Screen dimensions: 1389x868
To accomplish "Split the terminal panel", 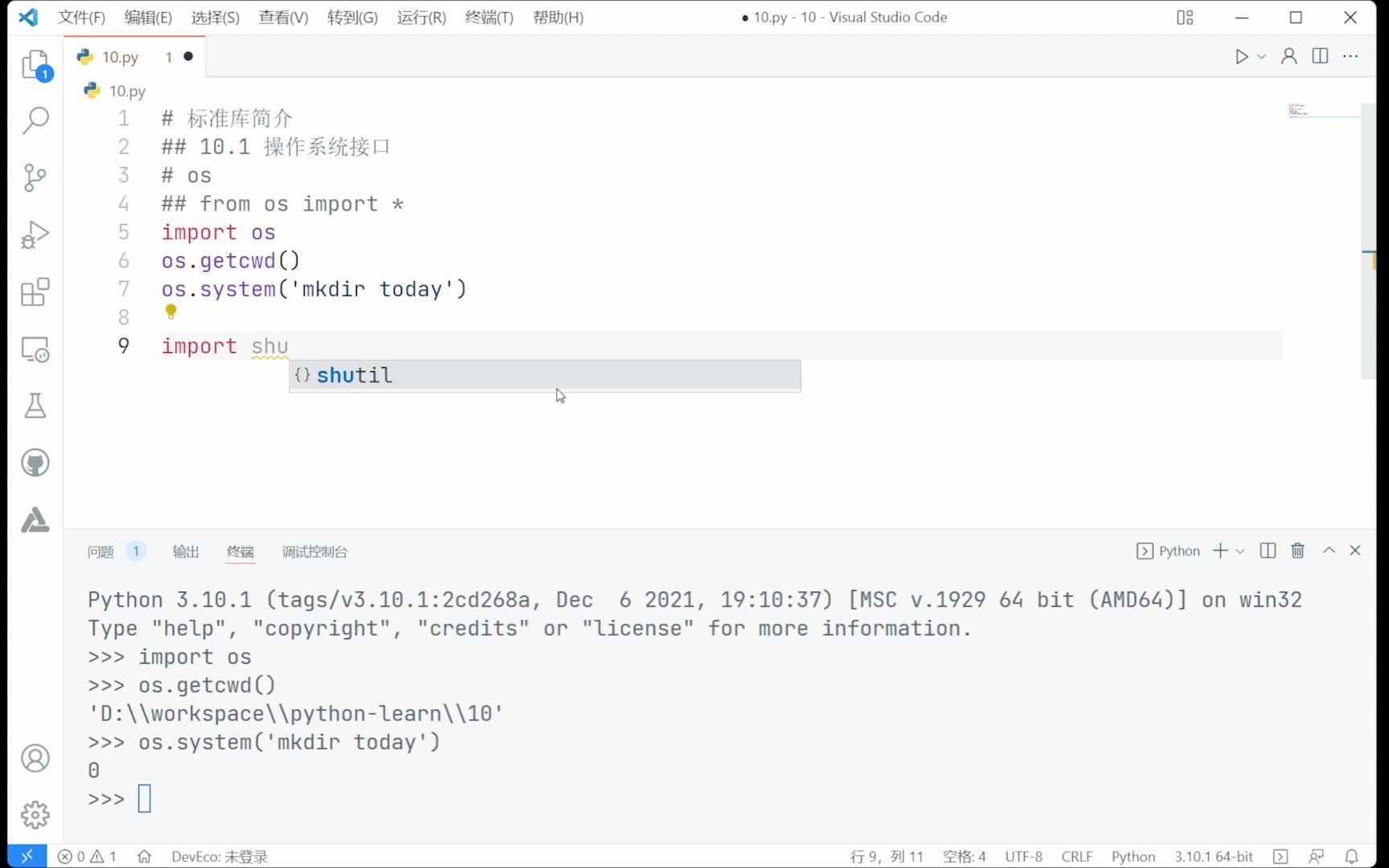I will [x=1268, y=551].
